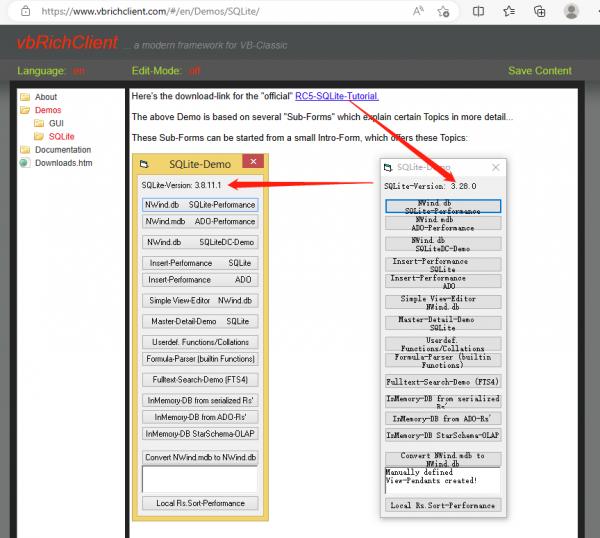Click the empty output textbox in yellow window
Viewport: 600px width, 538px height.
pos(200,479)
